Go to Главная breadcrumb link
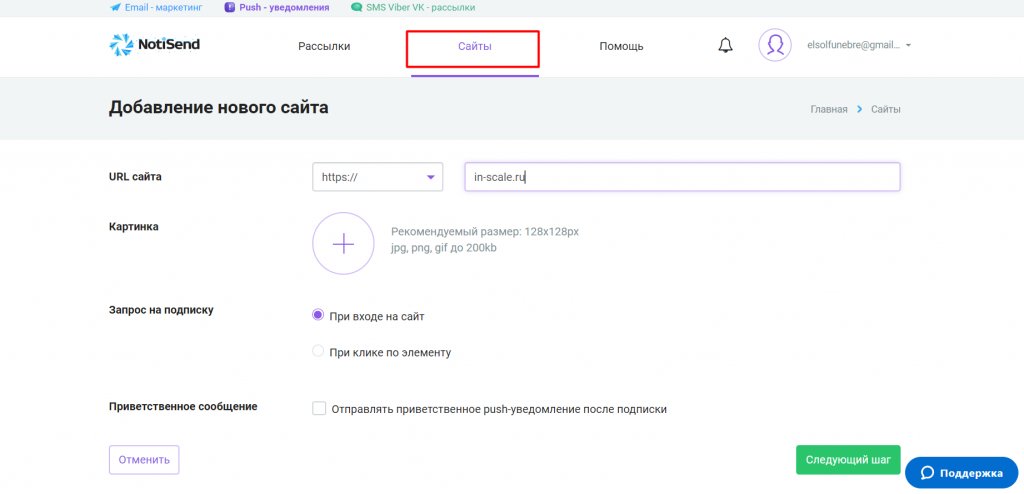This screenshot has height=494, width=1024. tap(829, 109)
